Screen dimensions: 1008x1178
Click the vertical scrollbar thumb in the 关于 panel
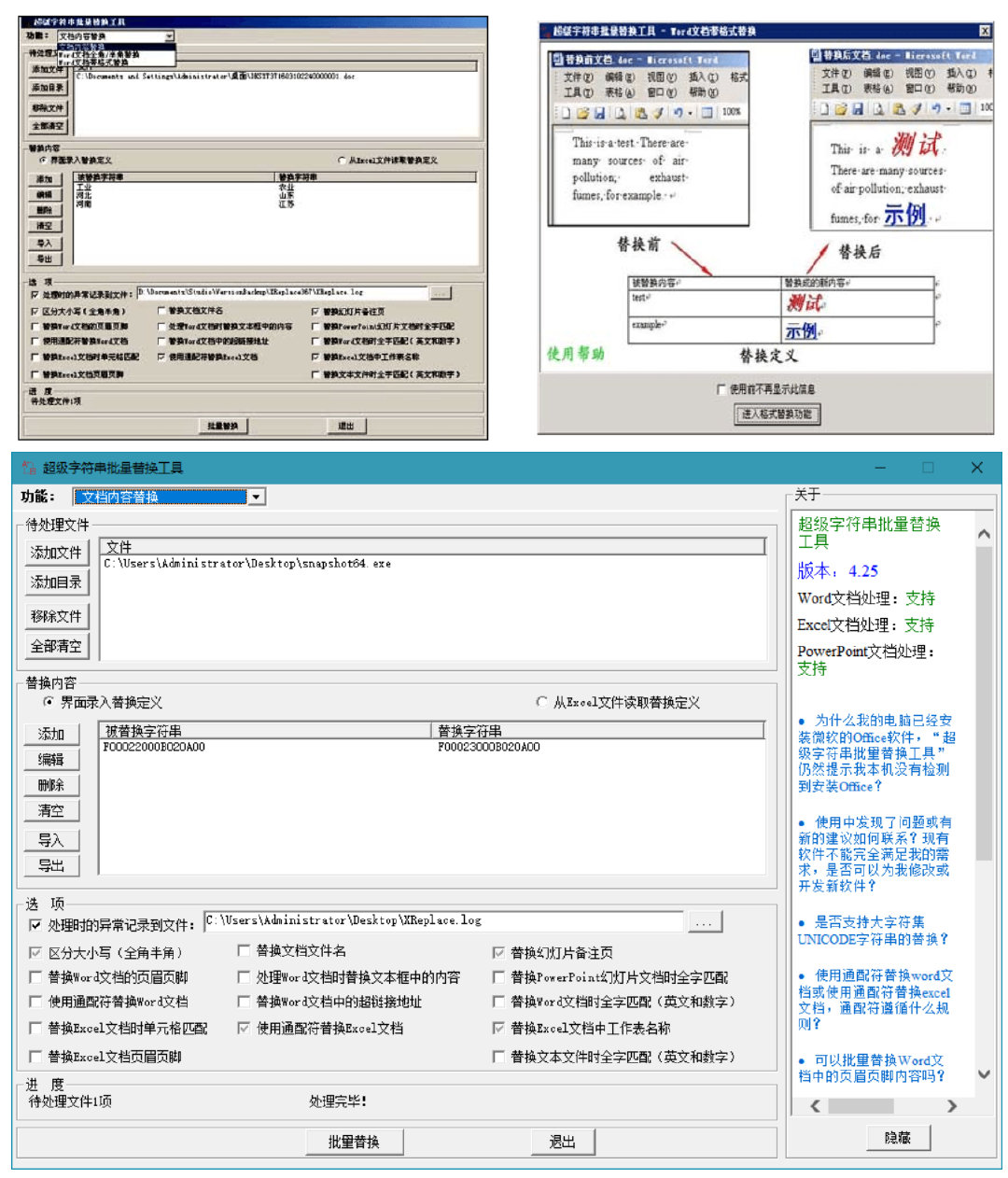pos(984,703)
